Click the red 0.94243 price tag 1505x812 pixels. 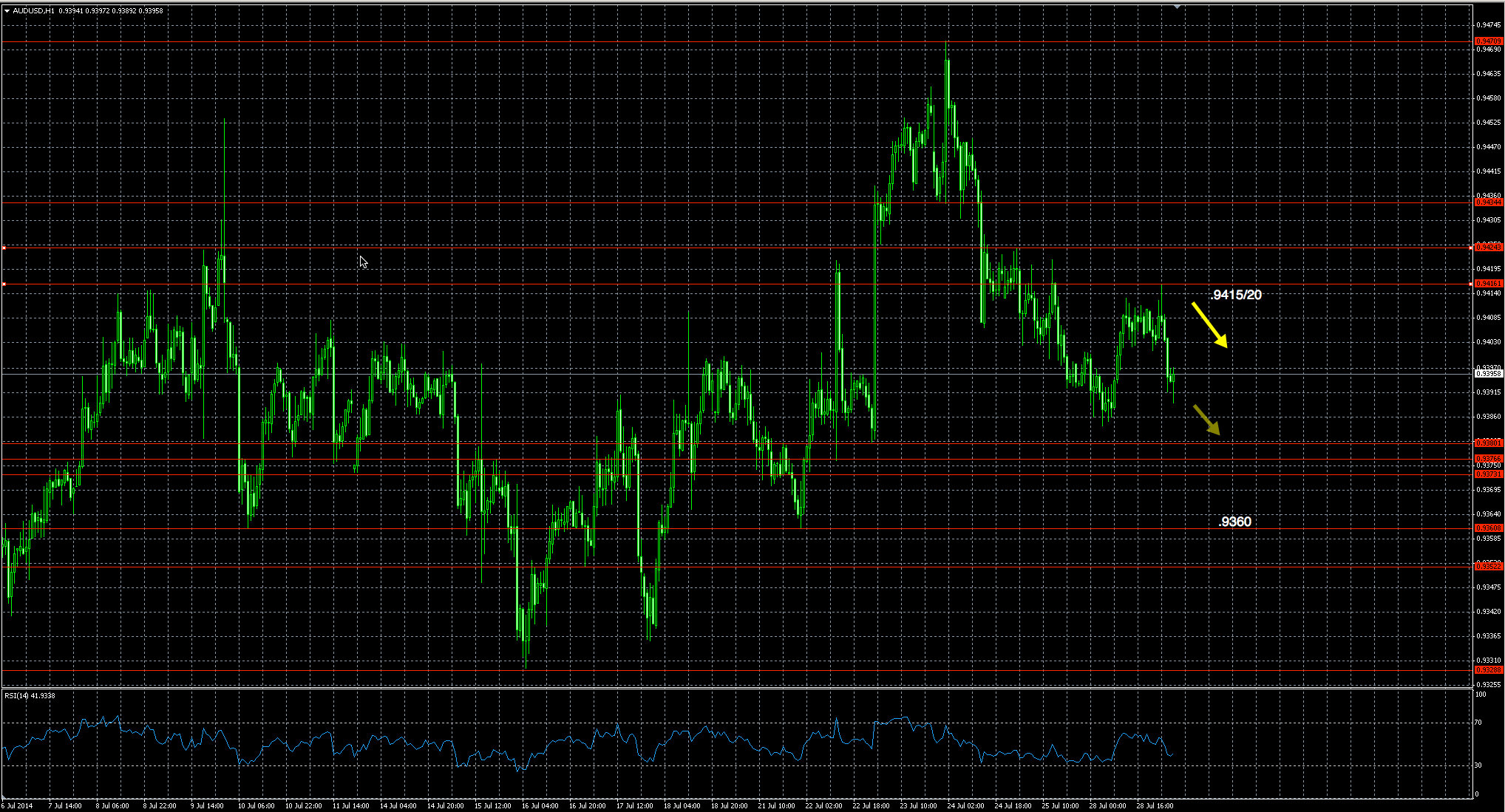point(1488,247)
